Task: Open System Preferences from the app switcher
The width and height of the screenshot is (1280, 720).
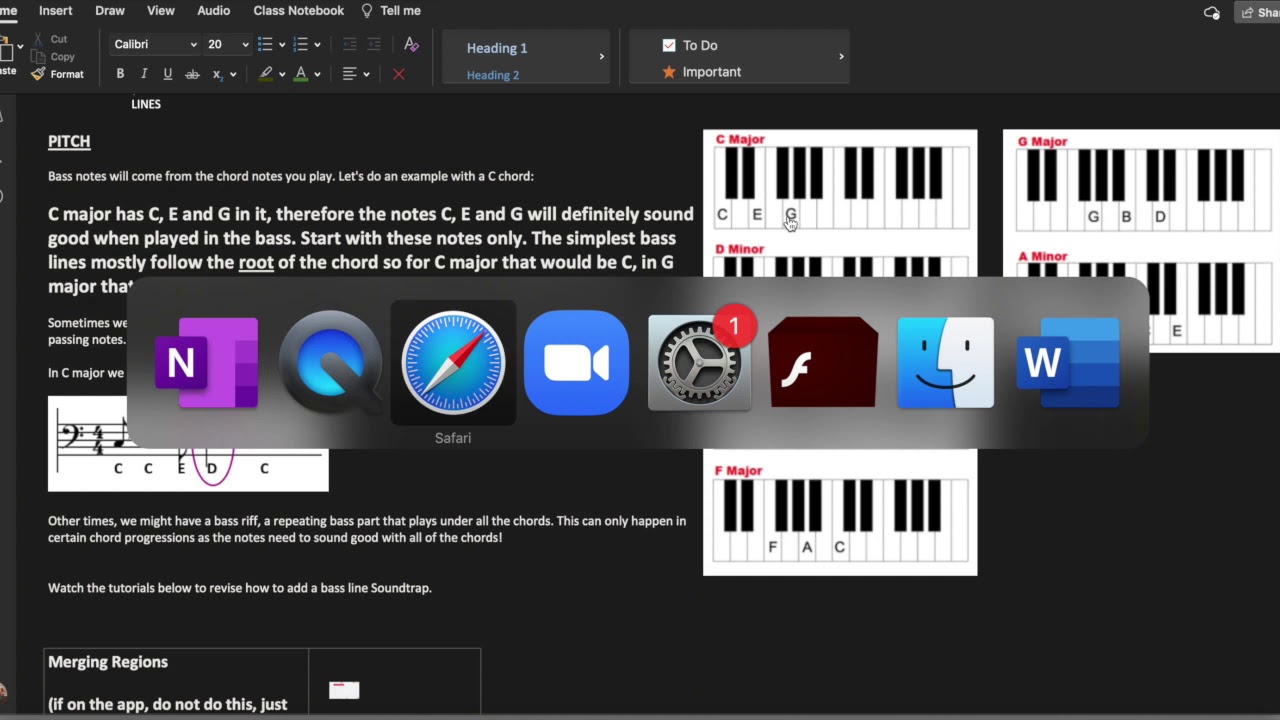Action: coord(699,363)
